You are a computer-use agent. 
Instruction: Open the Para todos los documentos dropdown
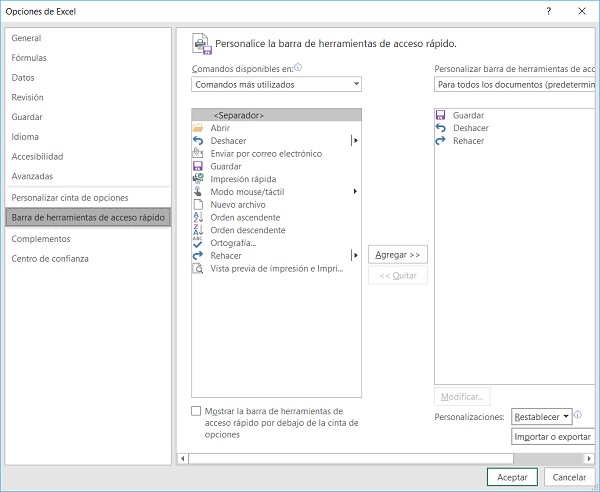(x=515, y=84)
